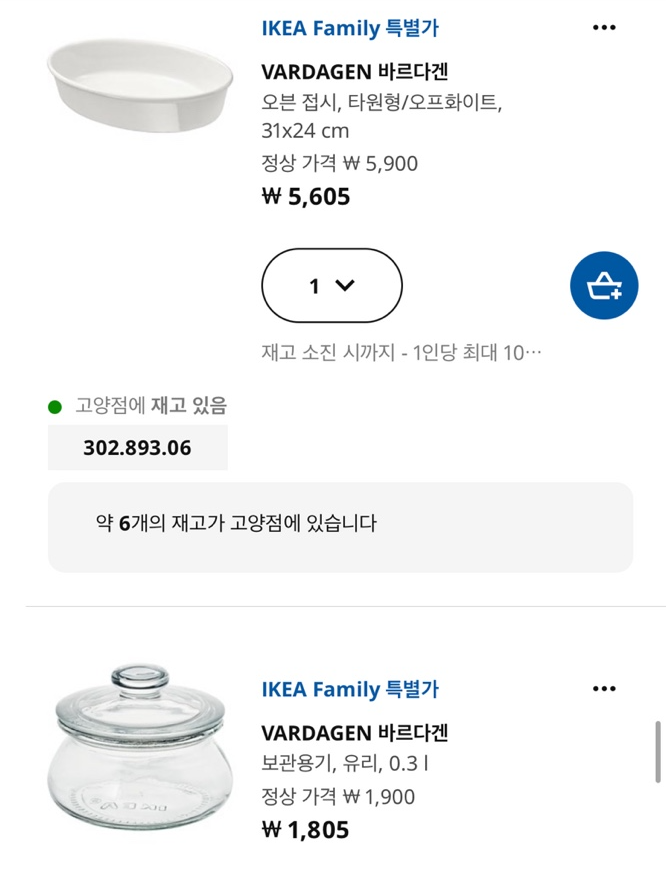Screen dimensions: 666x872
Task: Open the three-dot menu for the glass jar
Action: pos(604,688)
